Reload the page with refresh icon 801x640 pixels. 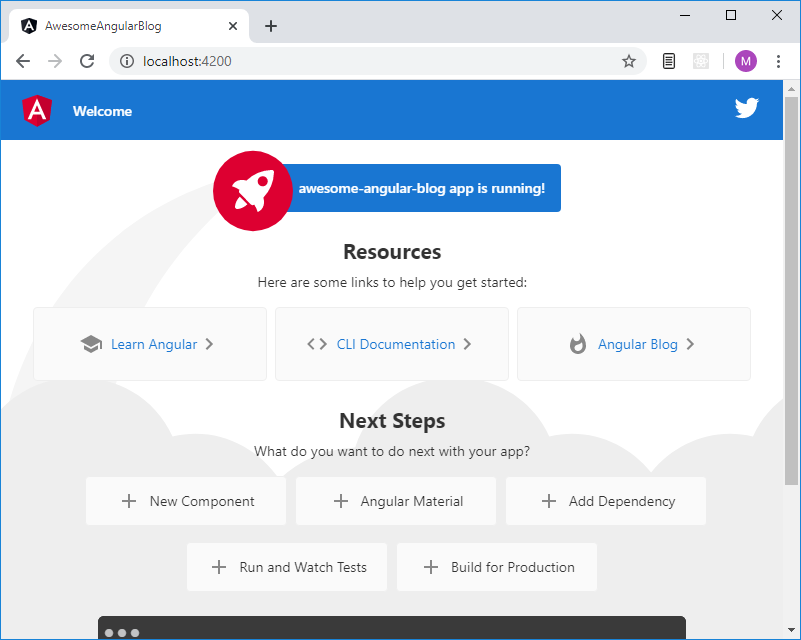click(87, 60)
